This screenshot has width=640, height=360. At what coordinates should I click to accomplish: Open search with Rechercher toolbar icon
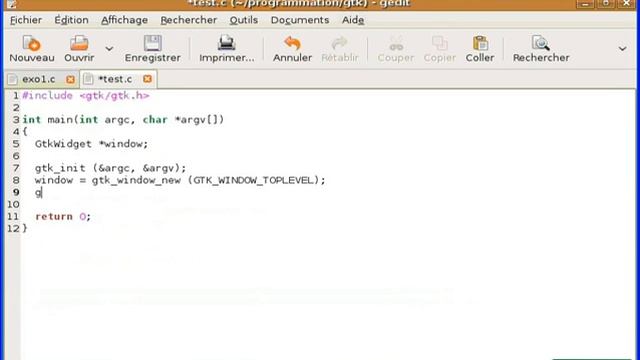click(541, 49)
